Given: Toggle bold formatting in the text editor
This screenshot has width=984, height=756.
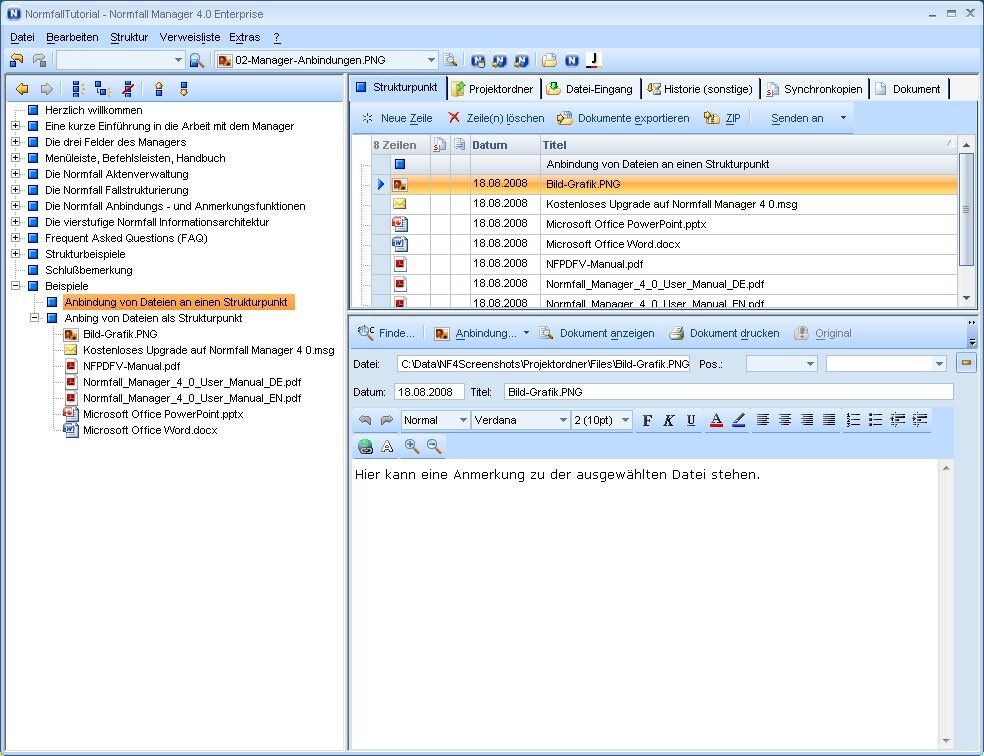Looking at the screenshot, I should tap(647, 420).
